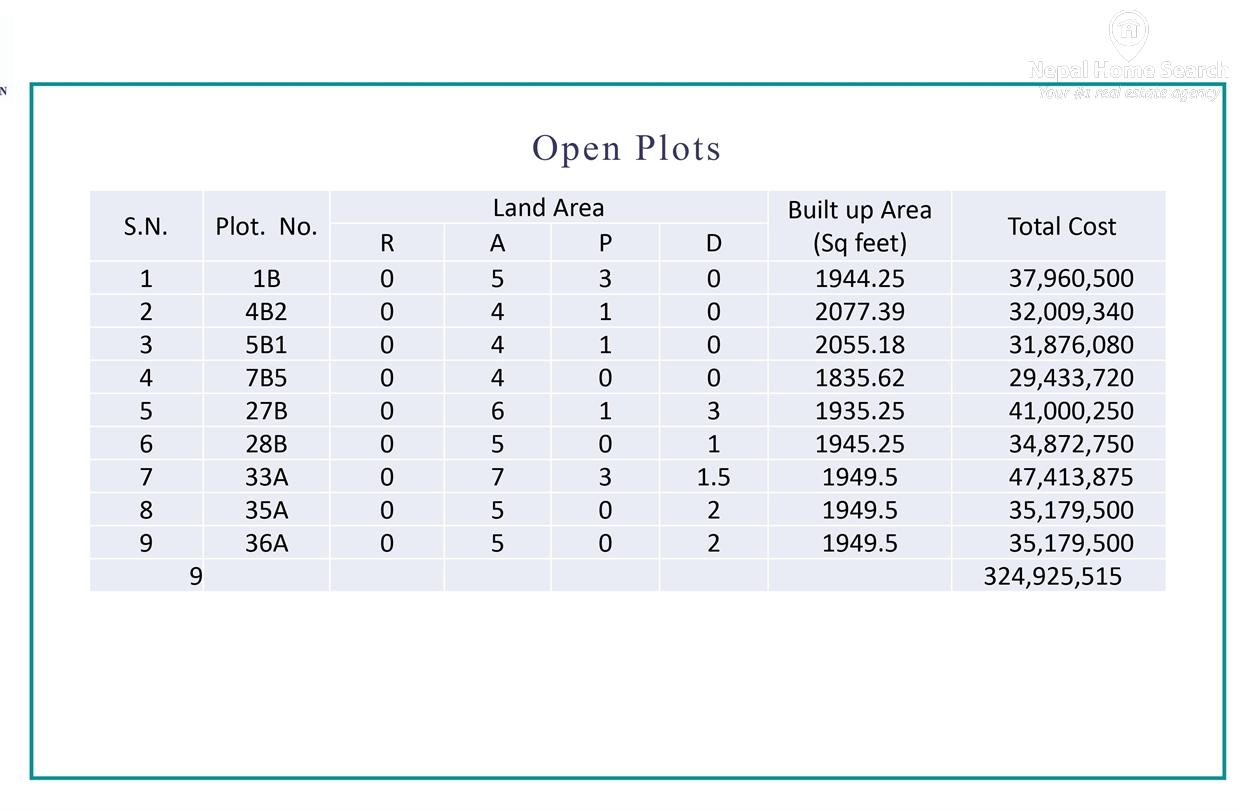Select the Plot. No. column header
Screen dimensions: 1240x811
pyautogui.click(x=266, y=227)
